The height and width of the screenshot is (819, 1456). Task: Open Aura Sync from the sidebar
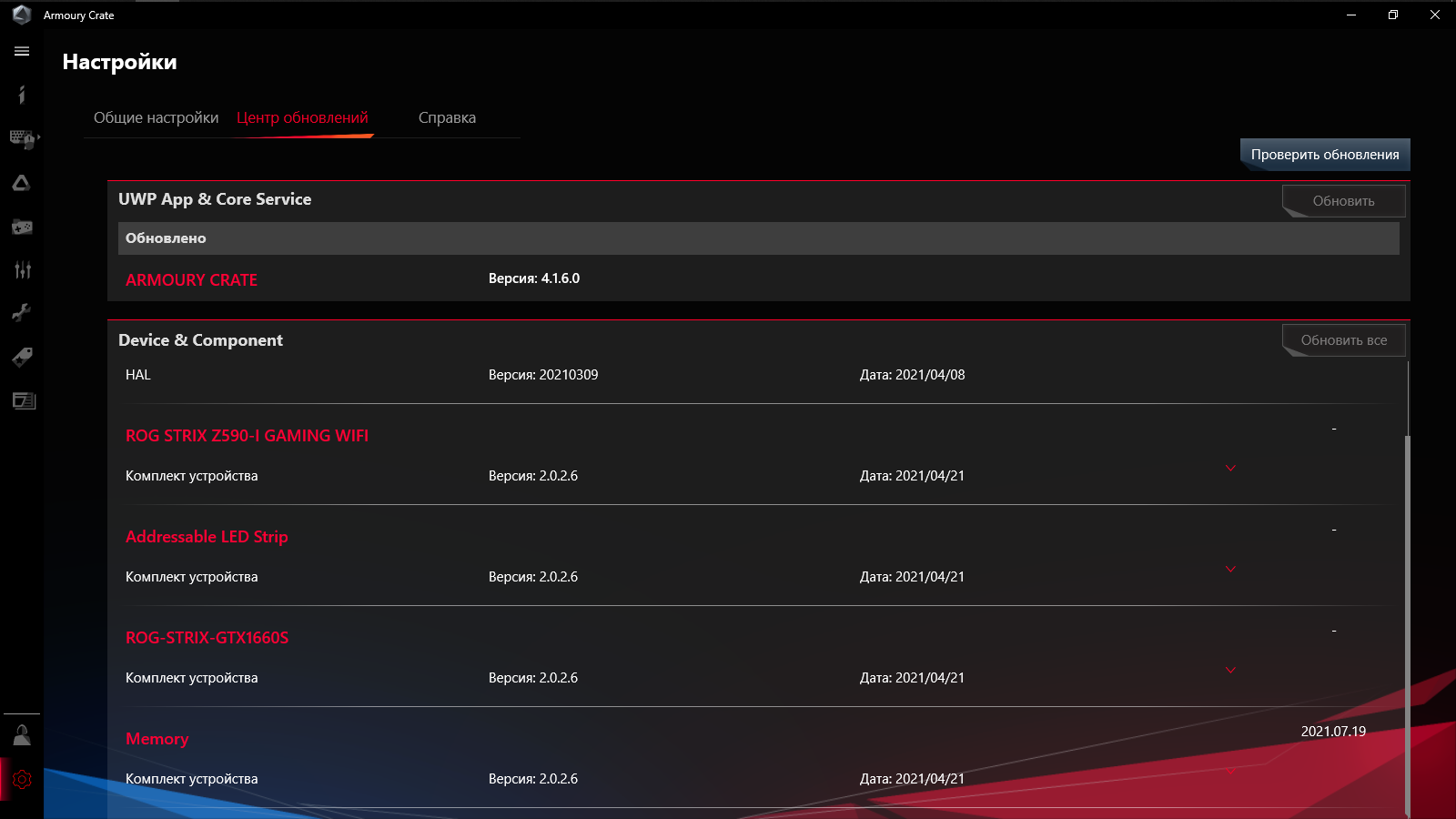[x=22, y=183]
